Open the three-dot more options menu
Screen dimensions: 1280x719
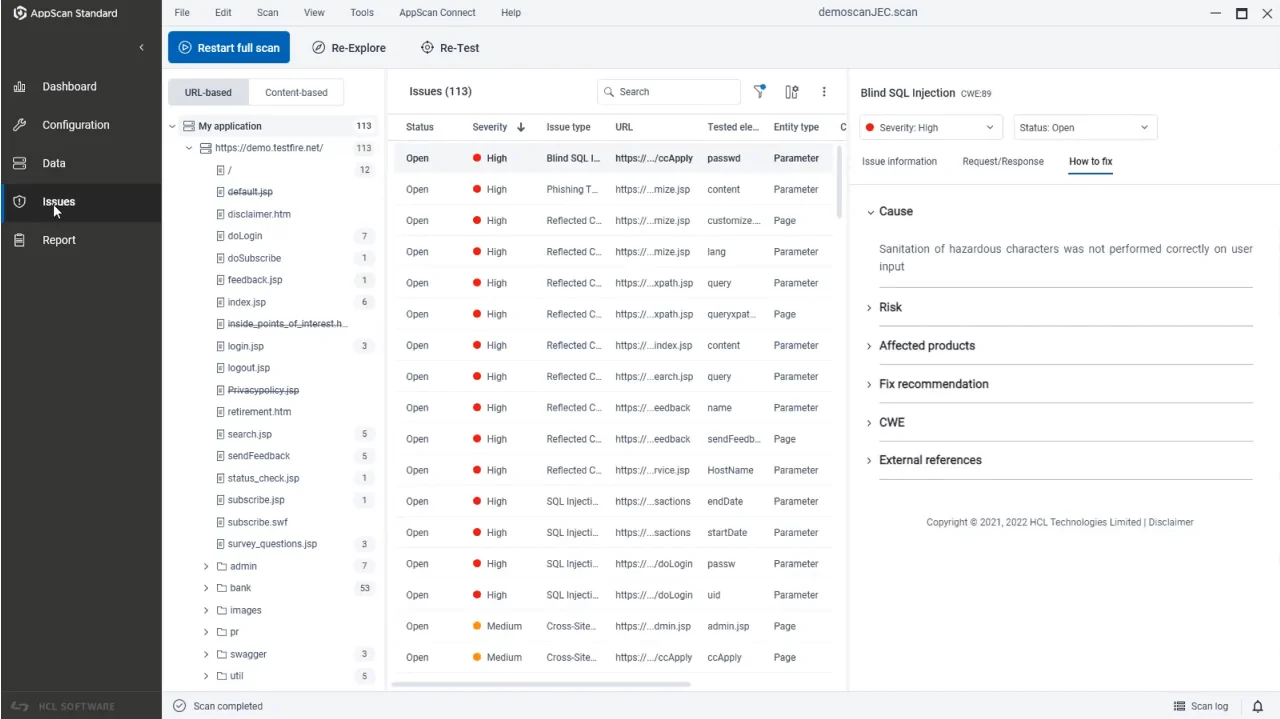[x=824, y=91]
